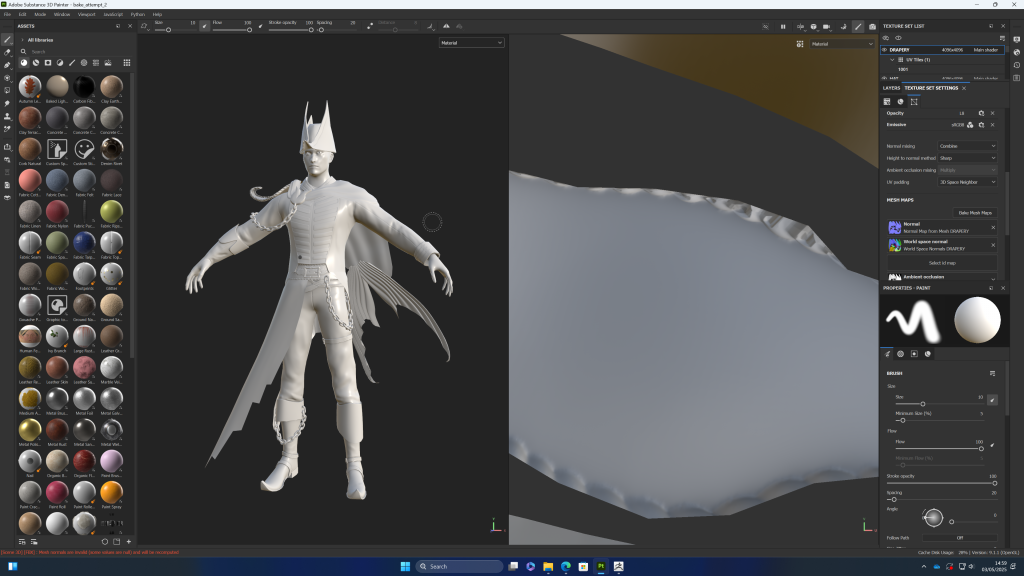Pause rendering with the pause icon

point(783,27)
